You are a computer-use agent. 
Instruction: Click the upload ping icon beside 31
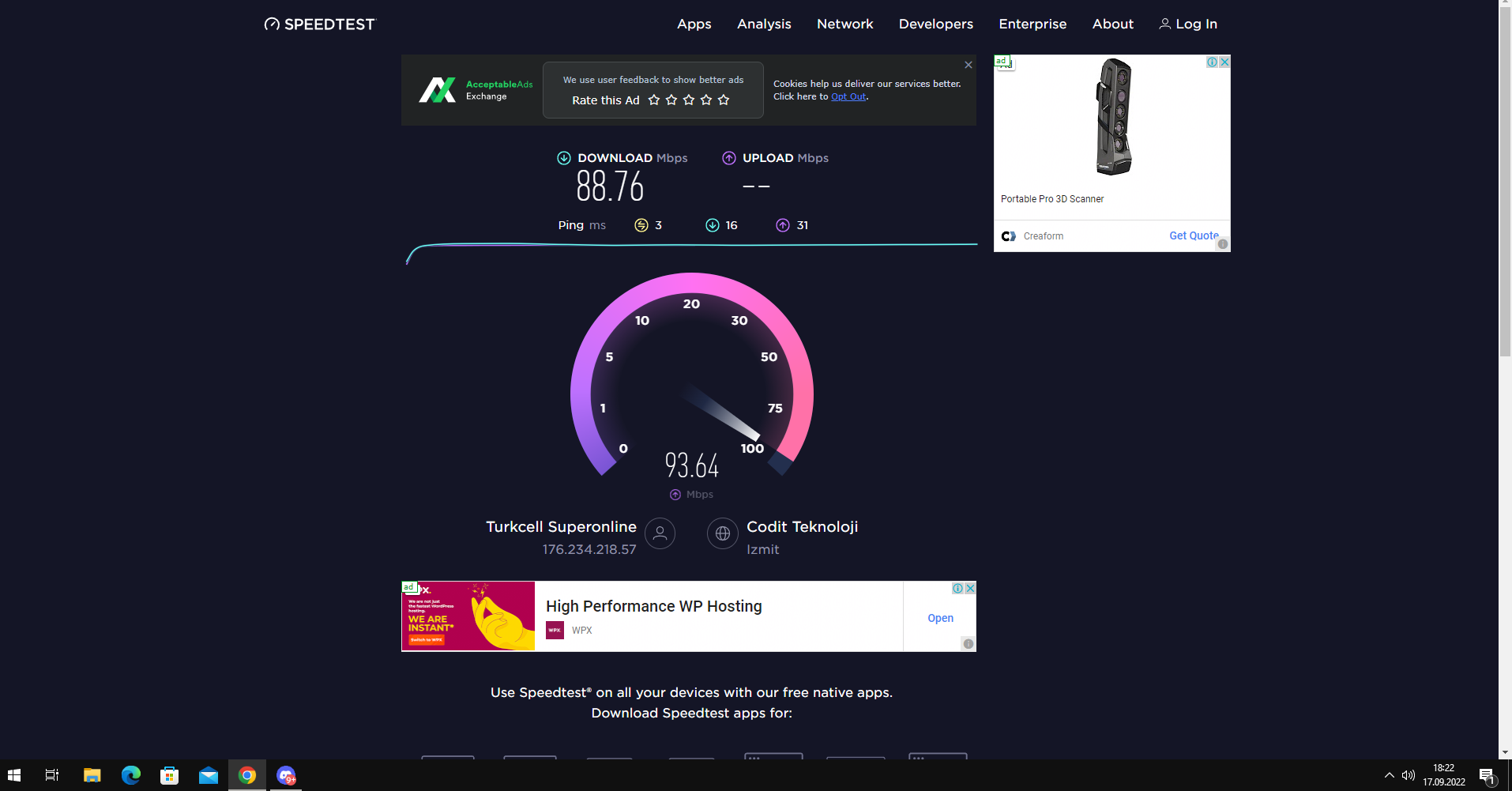(x=783, y=225)
